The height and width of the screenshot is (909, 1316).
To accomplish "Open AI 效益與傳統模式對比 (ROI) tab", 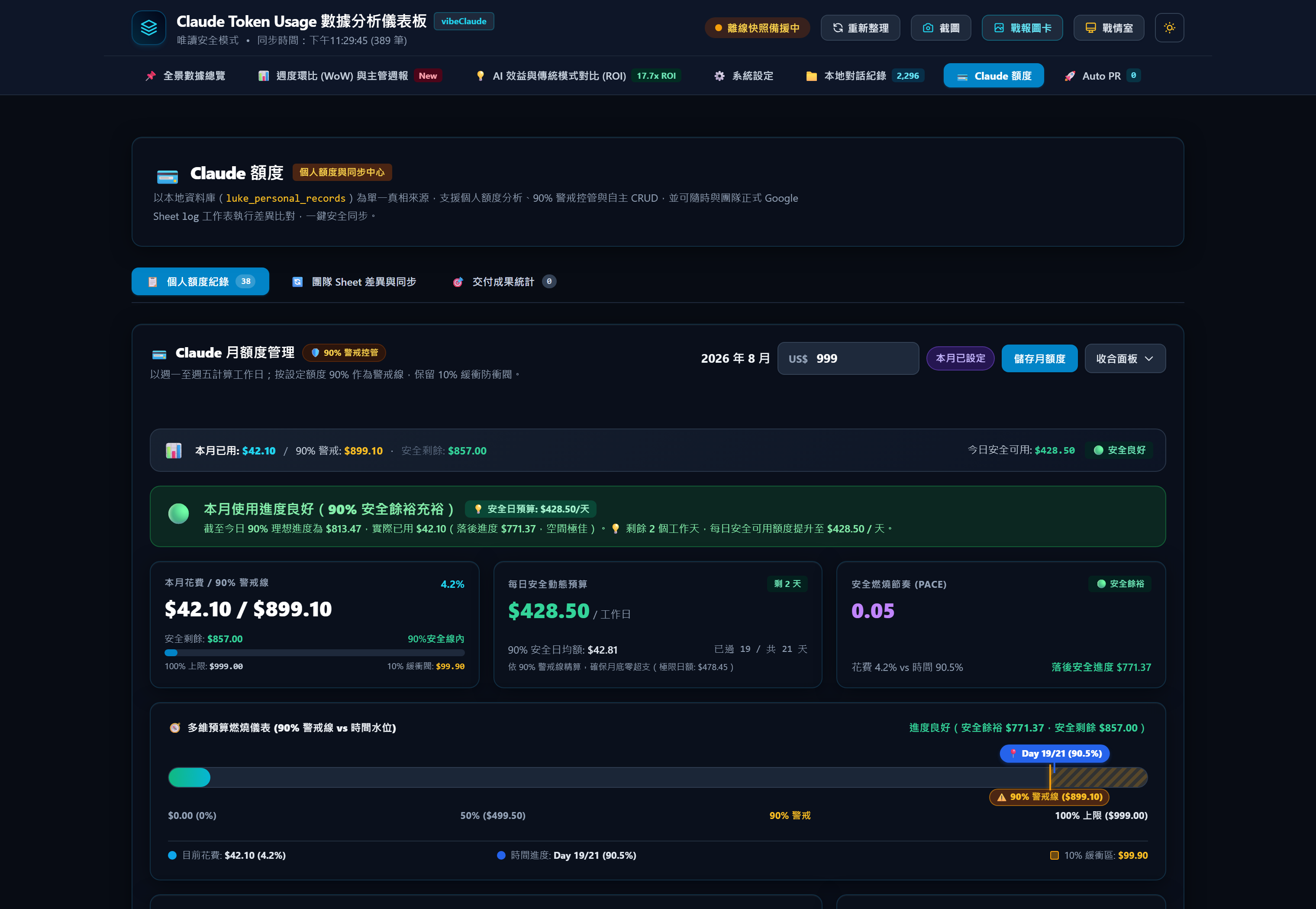I will 578,76.
